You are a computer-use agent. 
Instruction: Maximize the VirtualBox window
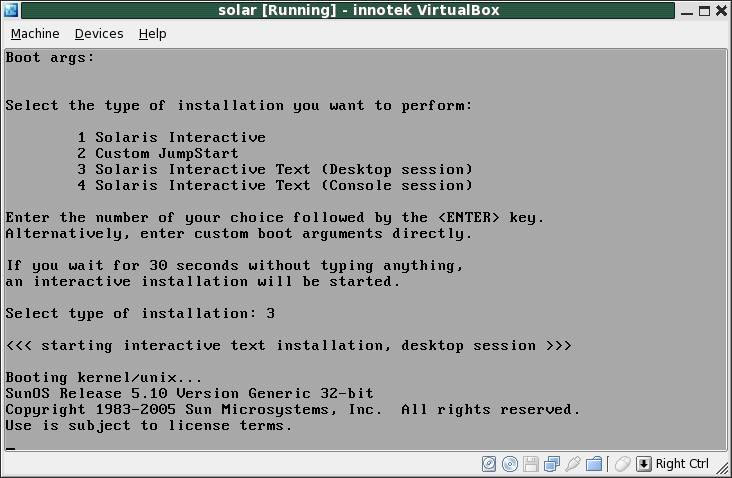click(x=701, y=10)
